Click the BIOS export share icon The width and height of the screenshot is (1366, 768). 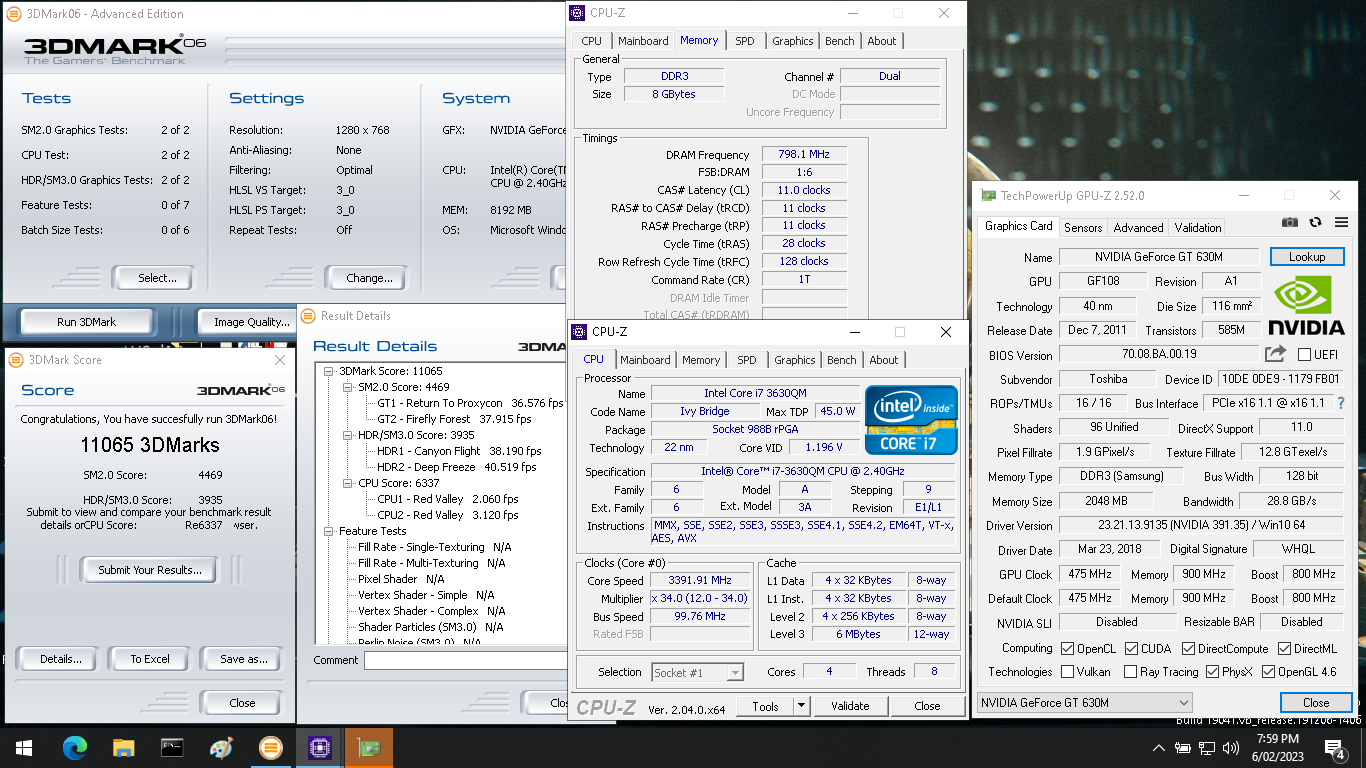(x=1275, y=354)
